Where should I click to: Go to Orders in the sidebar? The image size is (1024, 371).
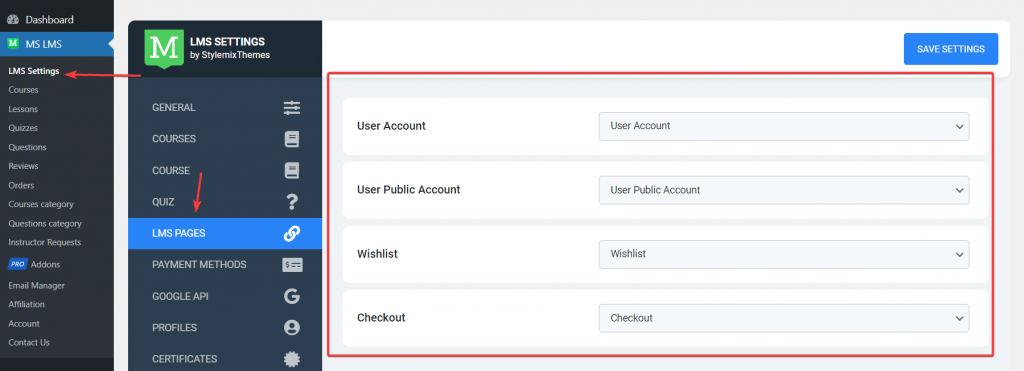pyautogui.click(x=22, y=185)
